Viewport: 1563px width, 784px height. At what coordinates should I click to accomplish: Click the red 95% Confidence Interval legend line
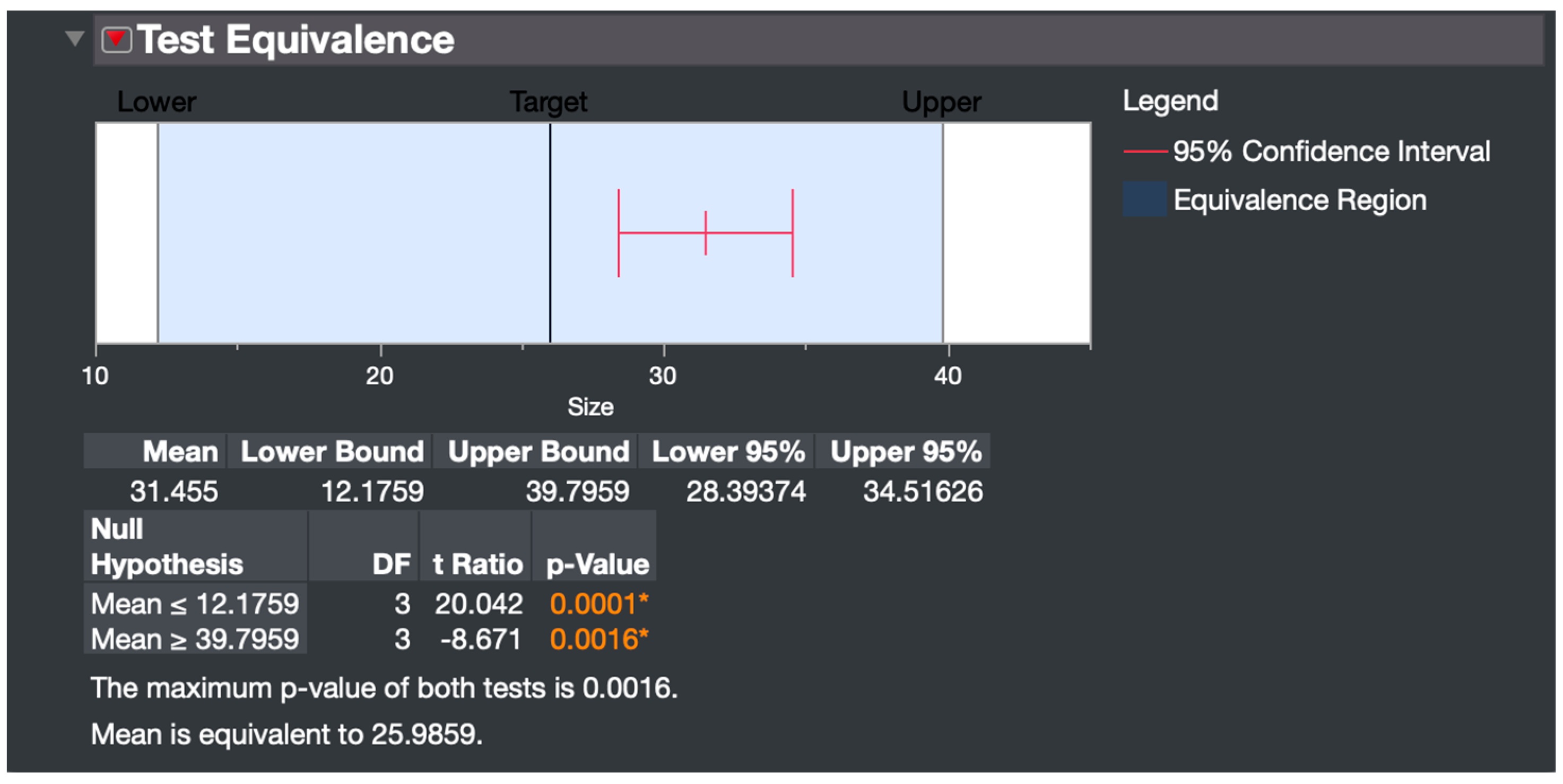click(1145, 151)
